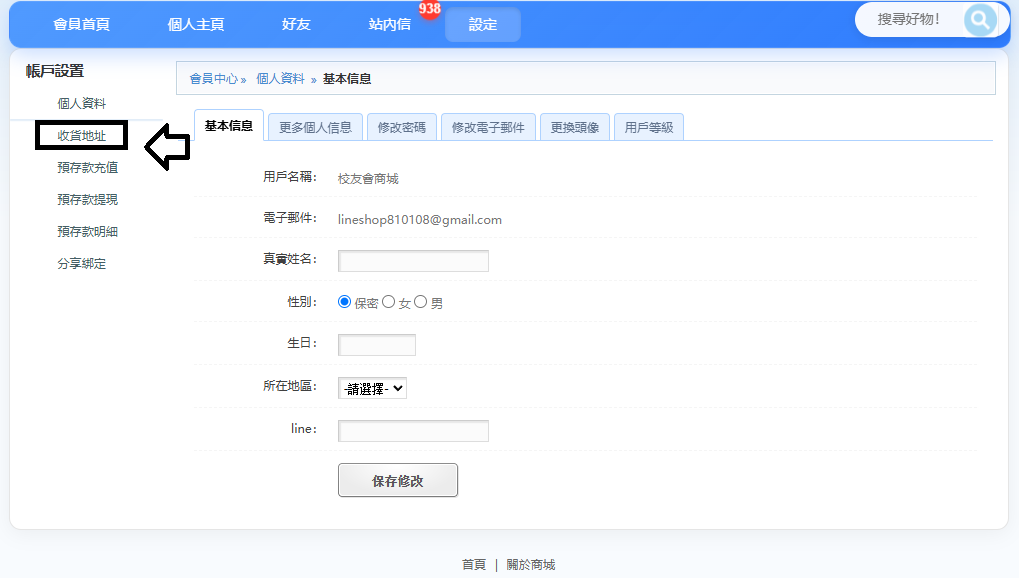
Task: Open the 會員首頁 menu item
Action: click(81, 24)
